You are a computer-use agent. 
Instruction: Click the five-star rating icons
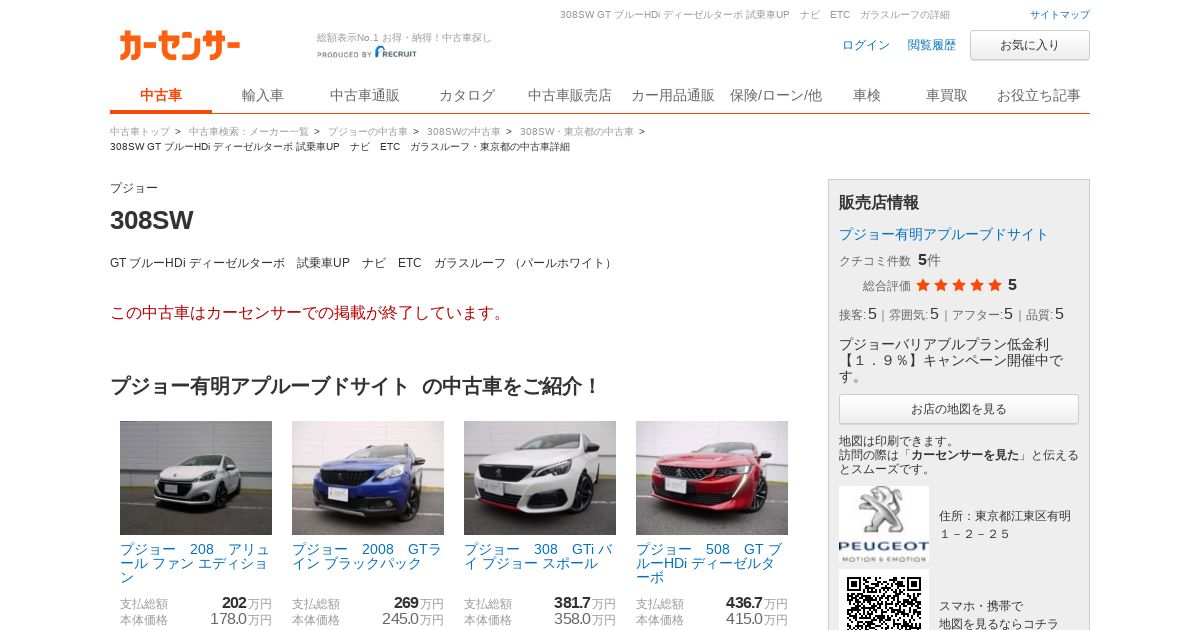coord(958,285)
